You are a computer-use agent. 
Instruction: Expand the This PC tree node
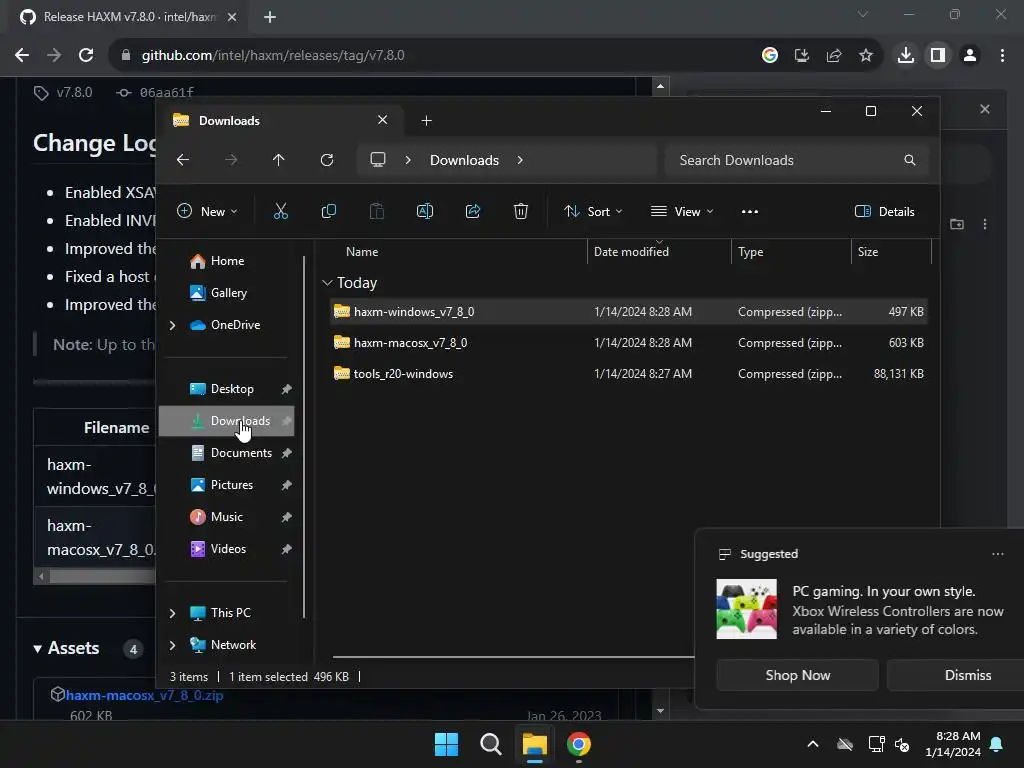tap(172, 613)
